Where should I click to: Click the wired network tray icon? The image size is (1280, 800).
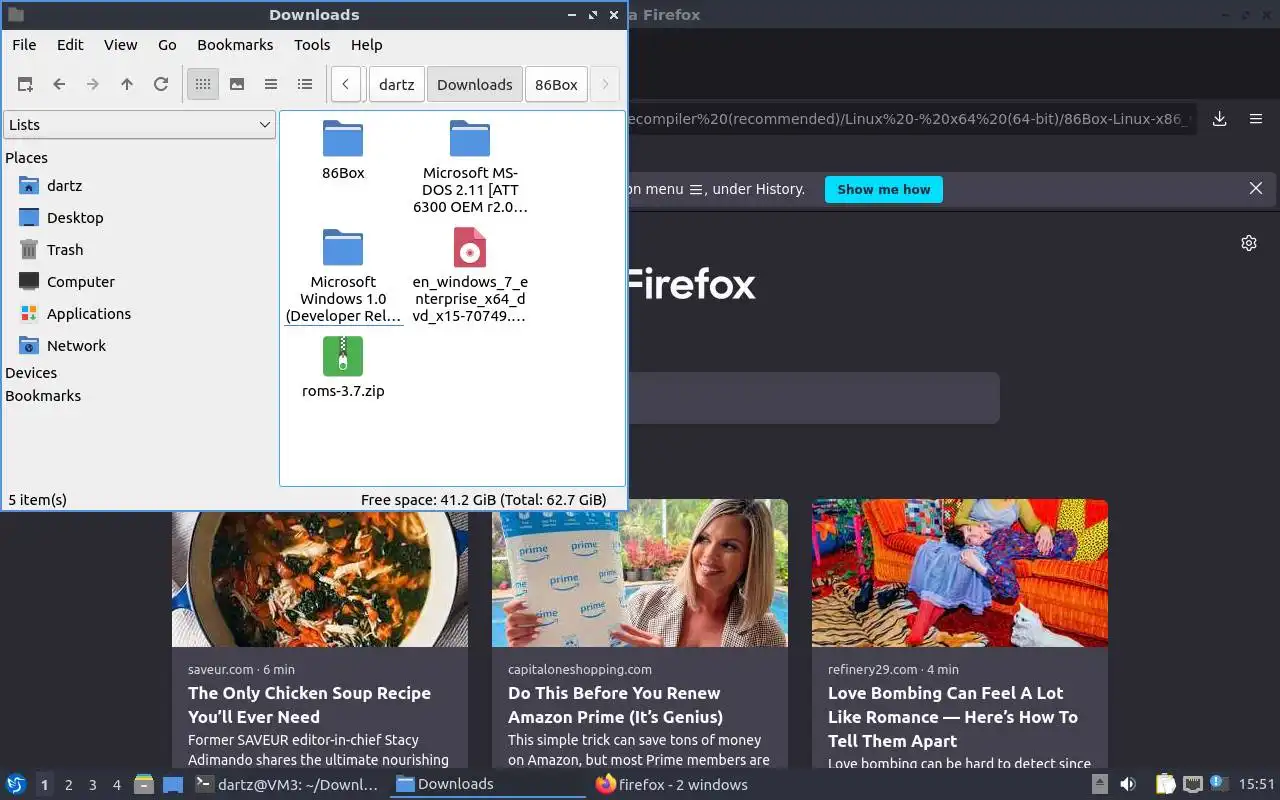[x=1192, y=784]
